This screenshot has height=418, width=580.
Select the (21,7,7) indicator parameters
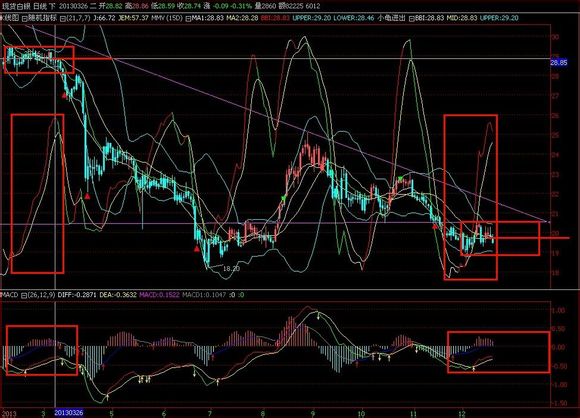coord(78,18)
